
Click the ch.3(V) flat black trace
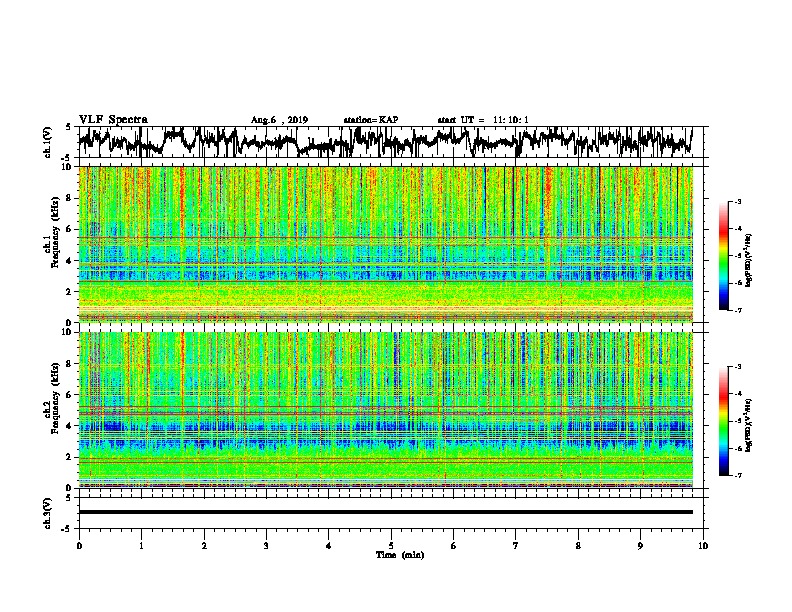tap(385, 512)
